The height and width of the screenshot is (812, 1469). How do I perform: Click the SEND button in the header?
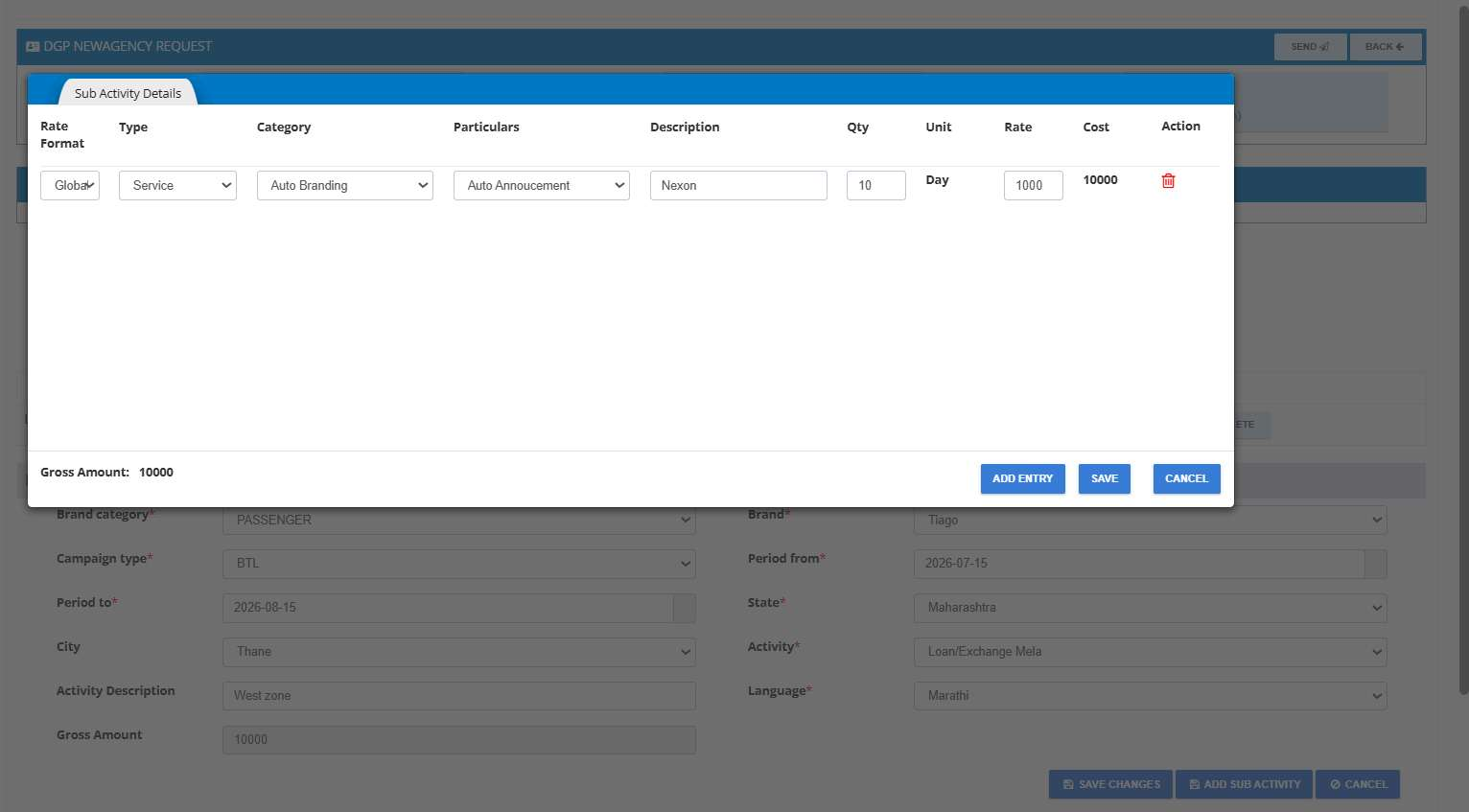1310,46
